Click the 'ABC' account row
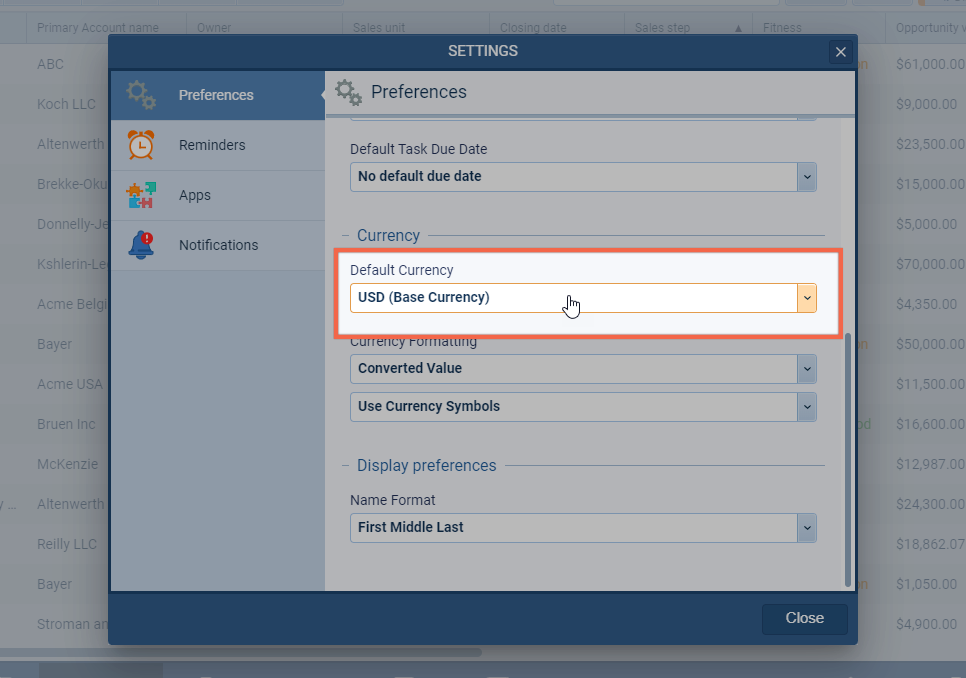This screenshot has height=678, width=966. (x=51, y=64)
